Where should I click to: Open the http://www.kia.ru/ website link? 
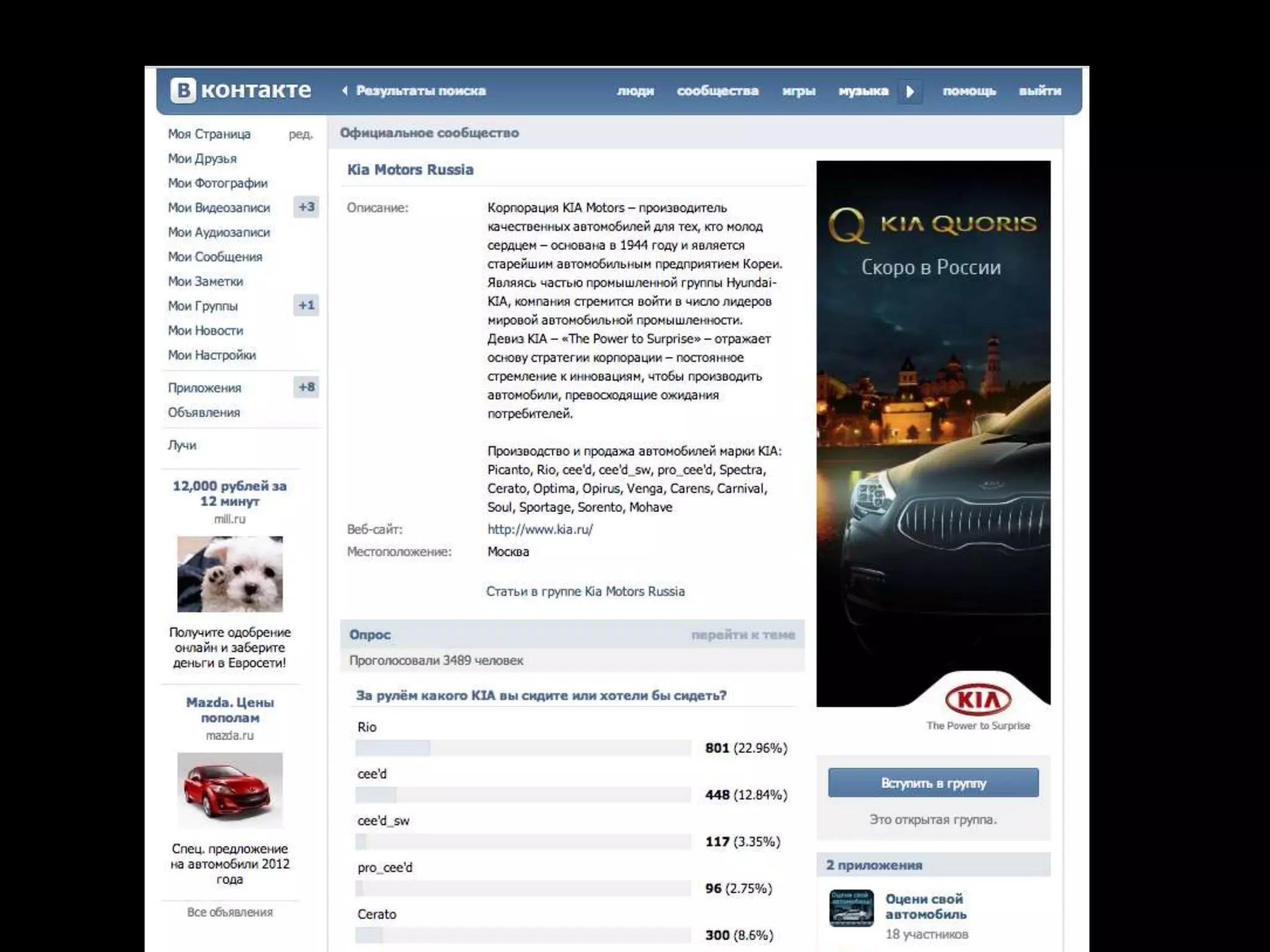click(x=540, y=529)
